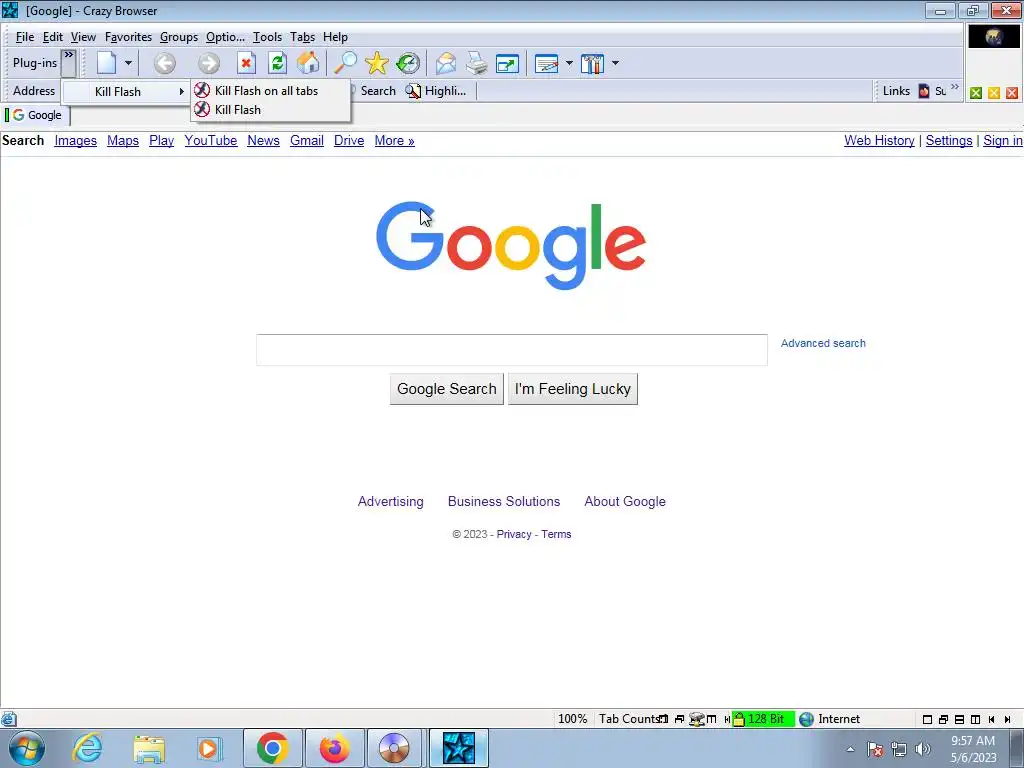Open the Help menu
The height and width of the screenshot is (768, 1024).
335,37
